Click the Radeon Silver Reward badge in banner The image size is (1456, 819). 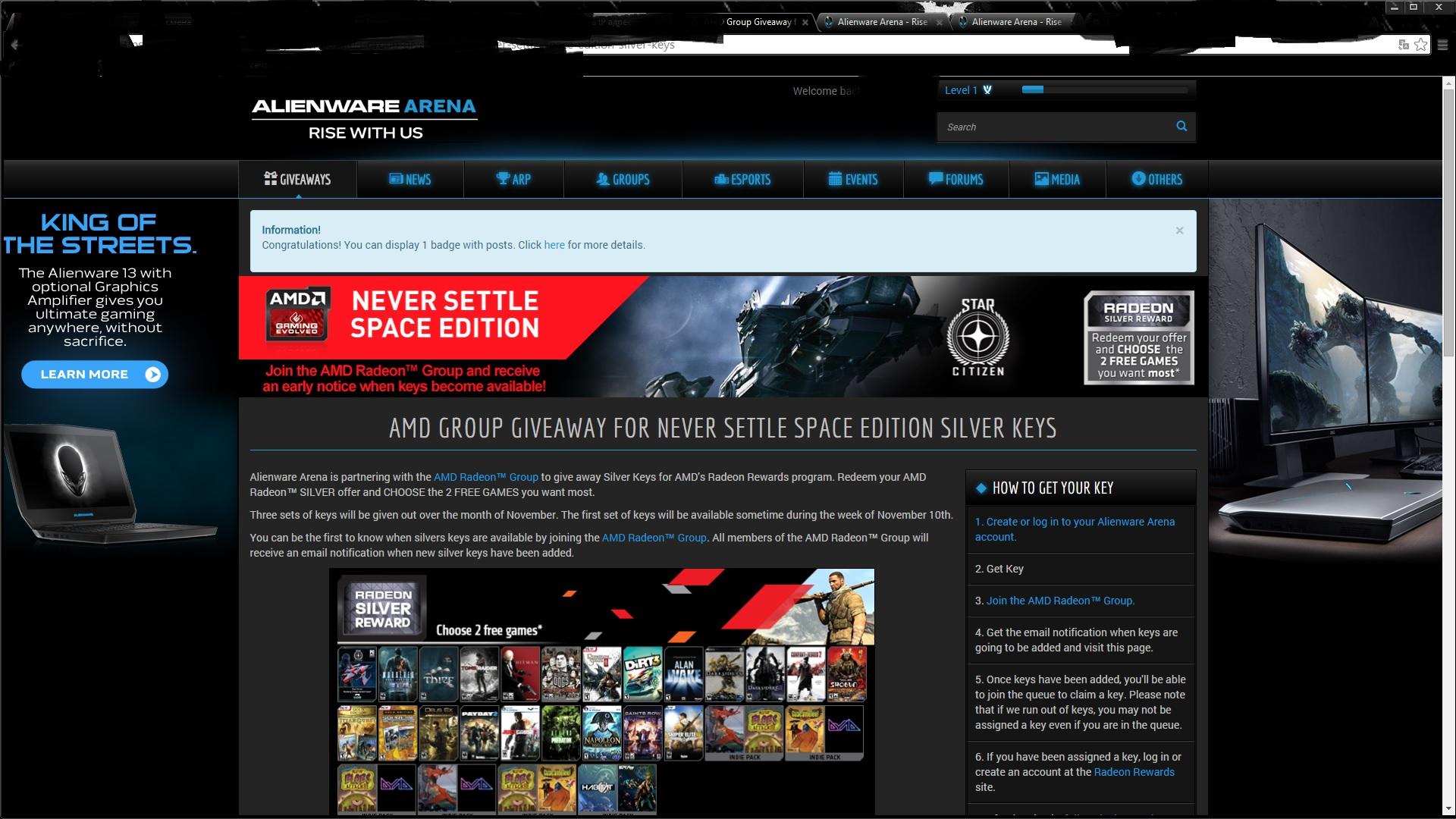point(1138,337)
